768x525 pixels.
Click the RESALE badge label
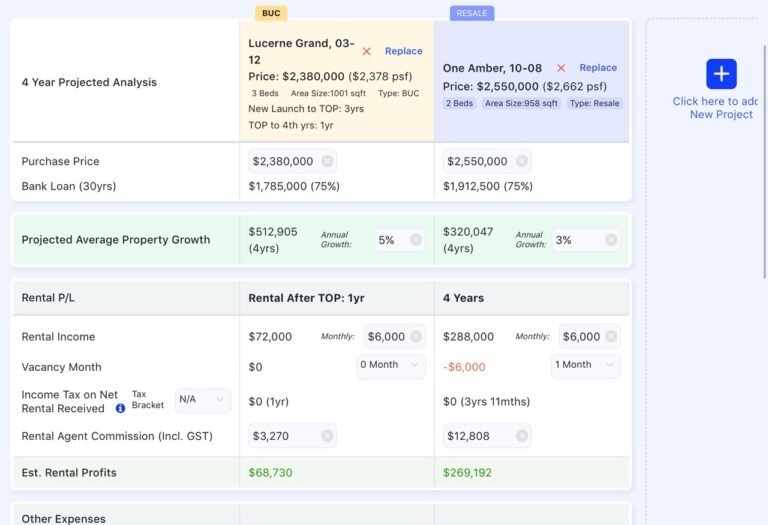point(472,13)
